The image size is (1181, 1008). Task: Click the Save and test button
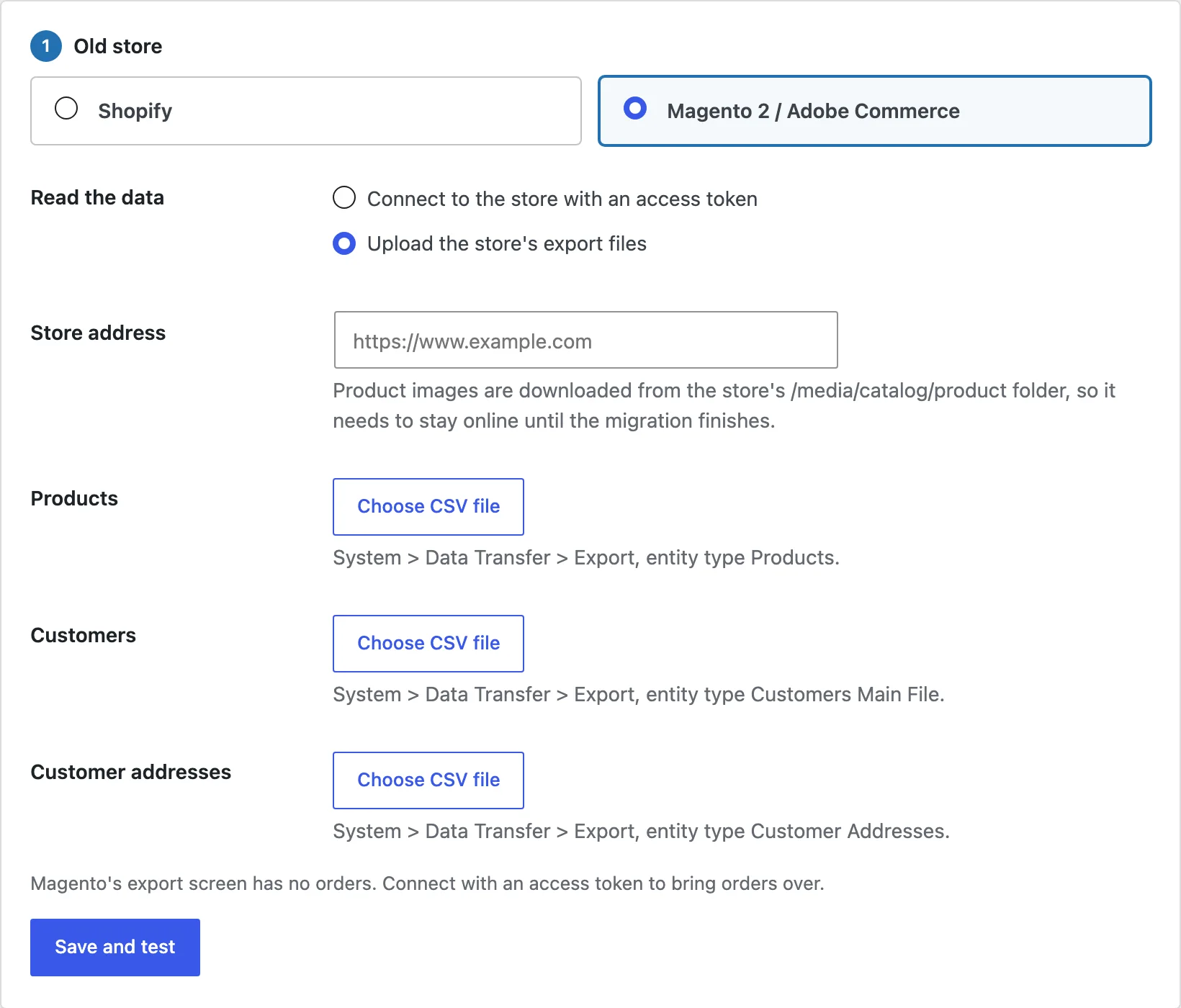point(115,948)
